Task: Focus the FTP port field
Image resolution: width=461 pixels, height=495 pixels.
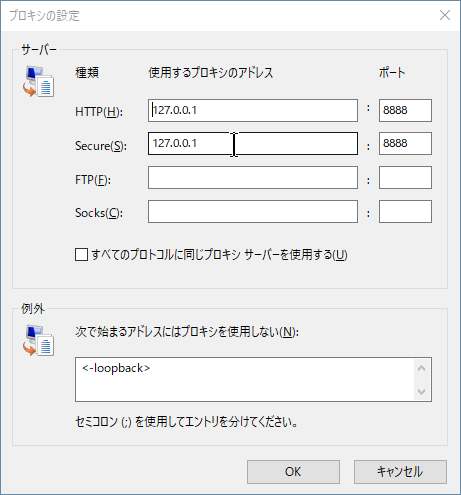Action: tap(405, 178)
